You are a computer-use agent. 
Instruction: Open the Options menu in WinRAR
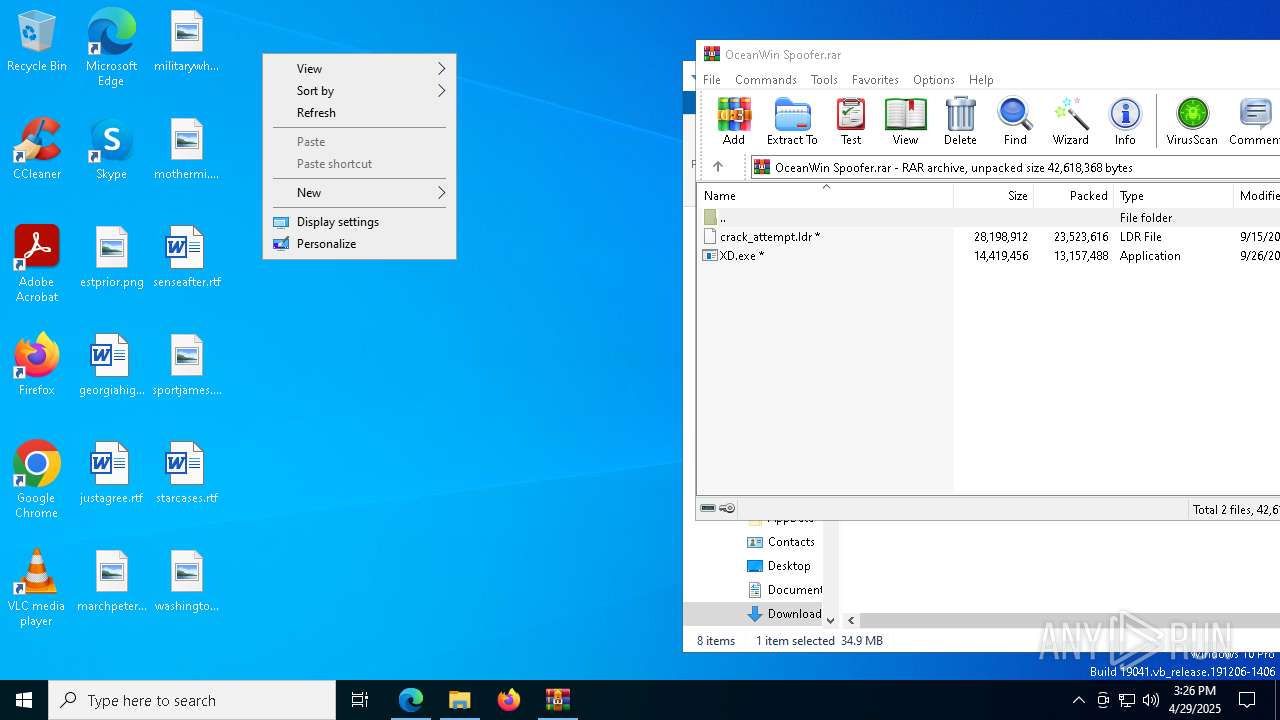pos(934,80)
